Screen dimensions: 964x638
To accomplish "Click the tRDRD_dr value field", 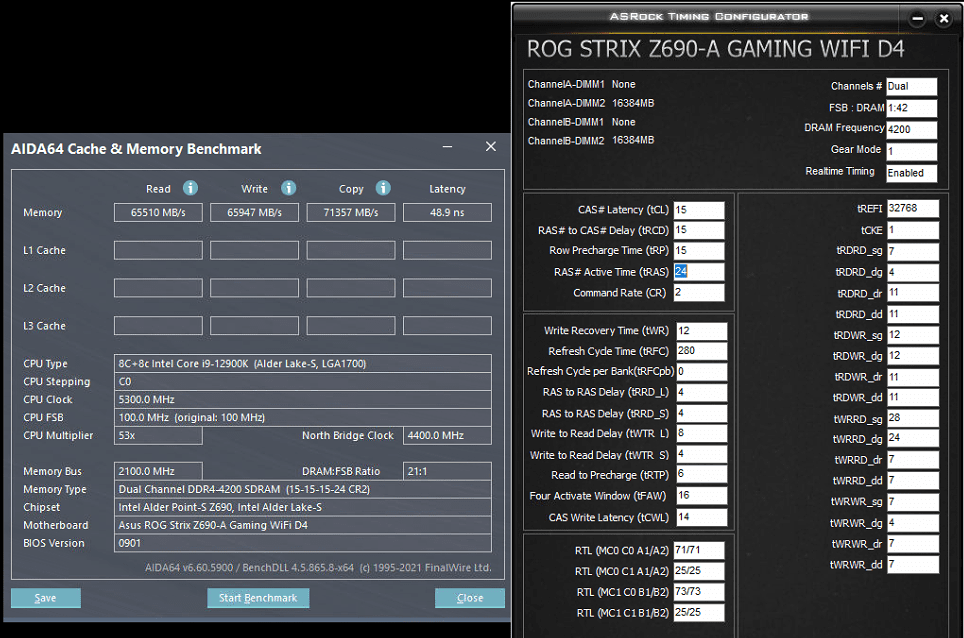I will click(913, 293).
